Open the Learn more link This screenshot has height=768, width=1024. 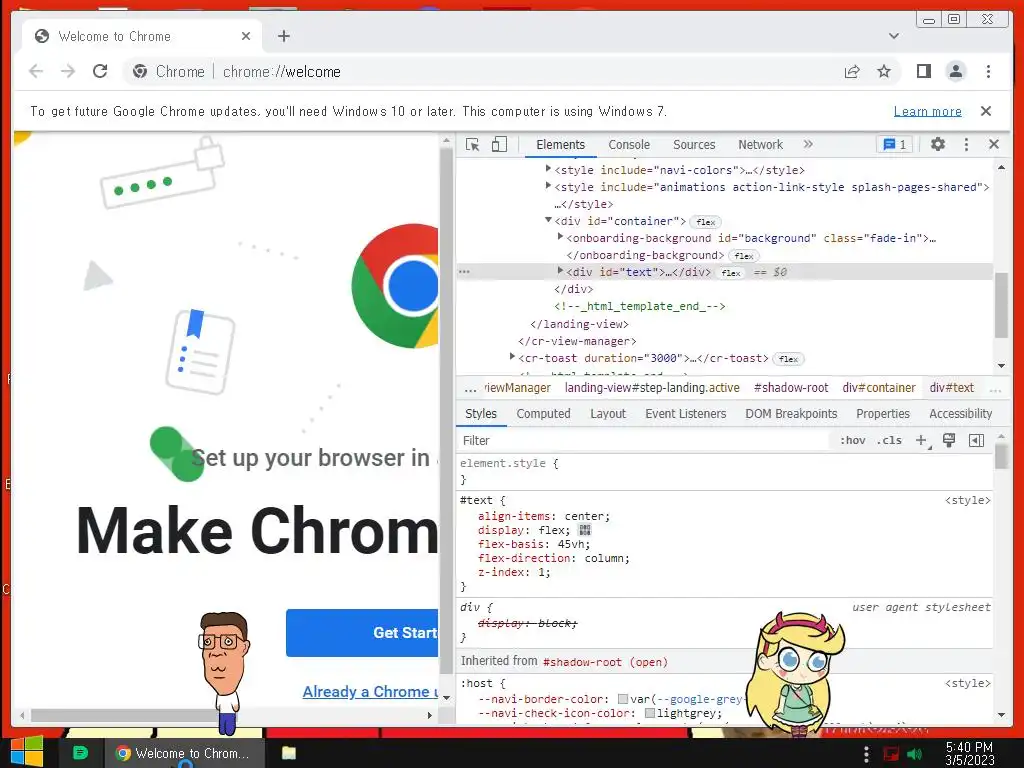pos(927,111)
